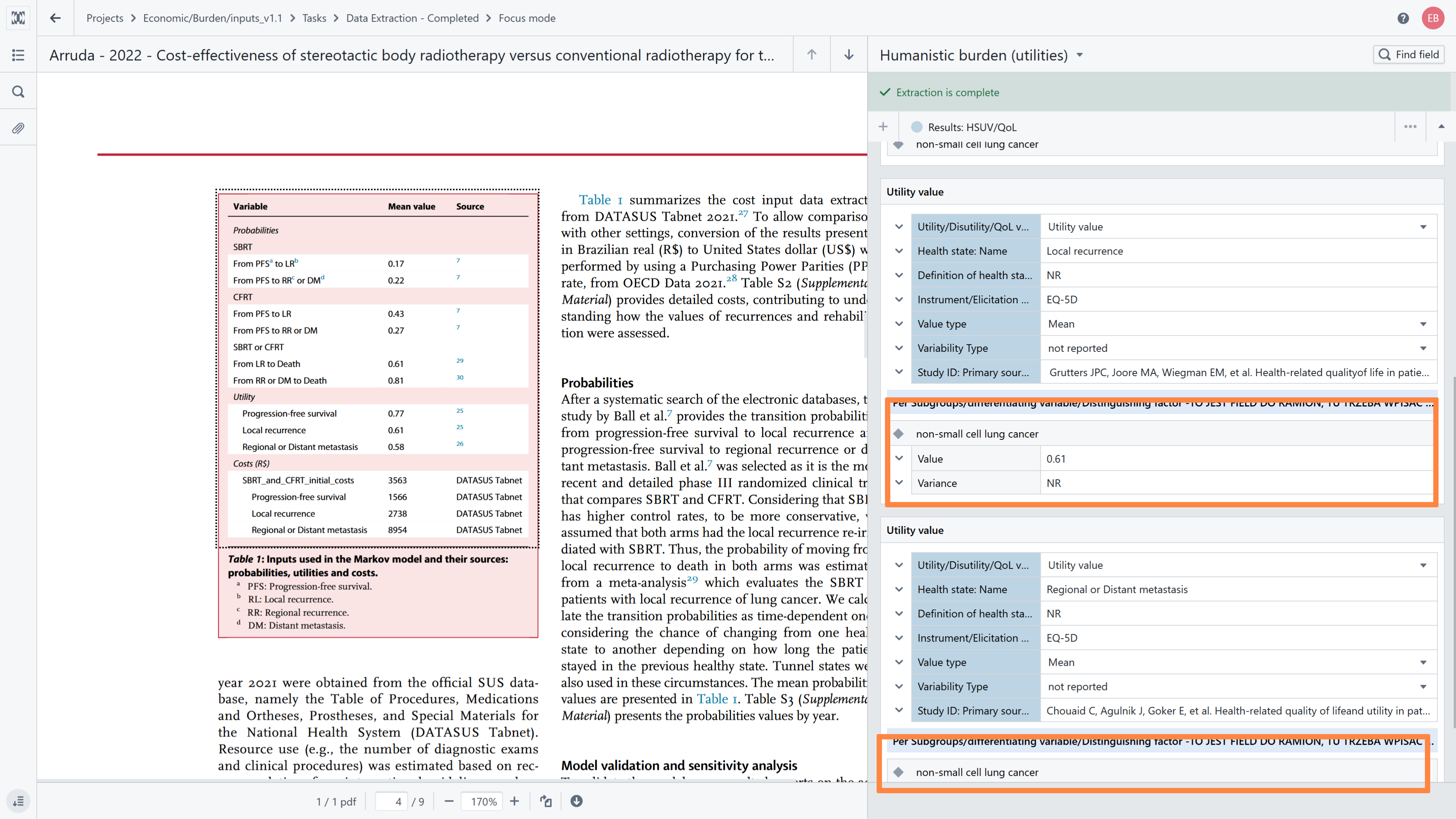Edit the Variance field containing NR
Image resolution: width=1456 pixels, height=819 pixels.
[1238, 483]
